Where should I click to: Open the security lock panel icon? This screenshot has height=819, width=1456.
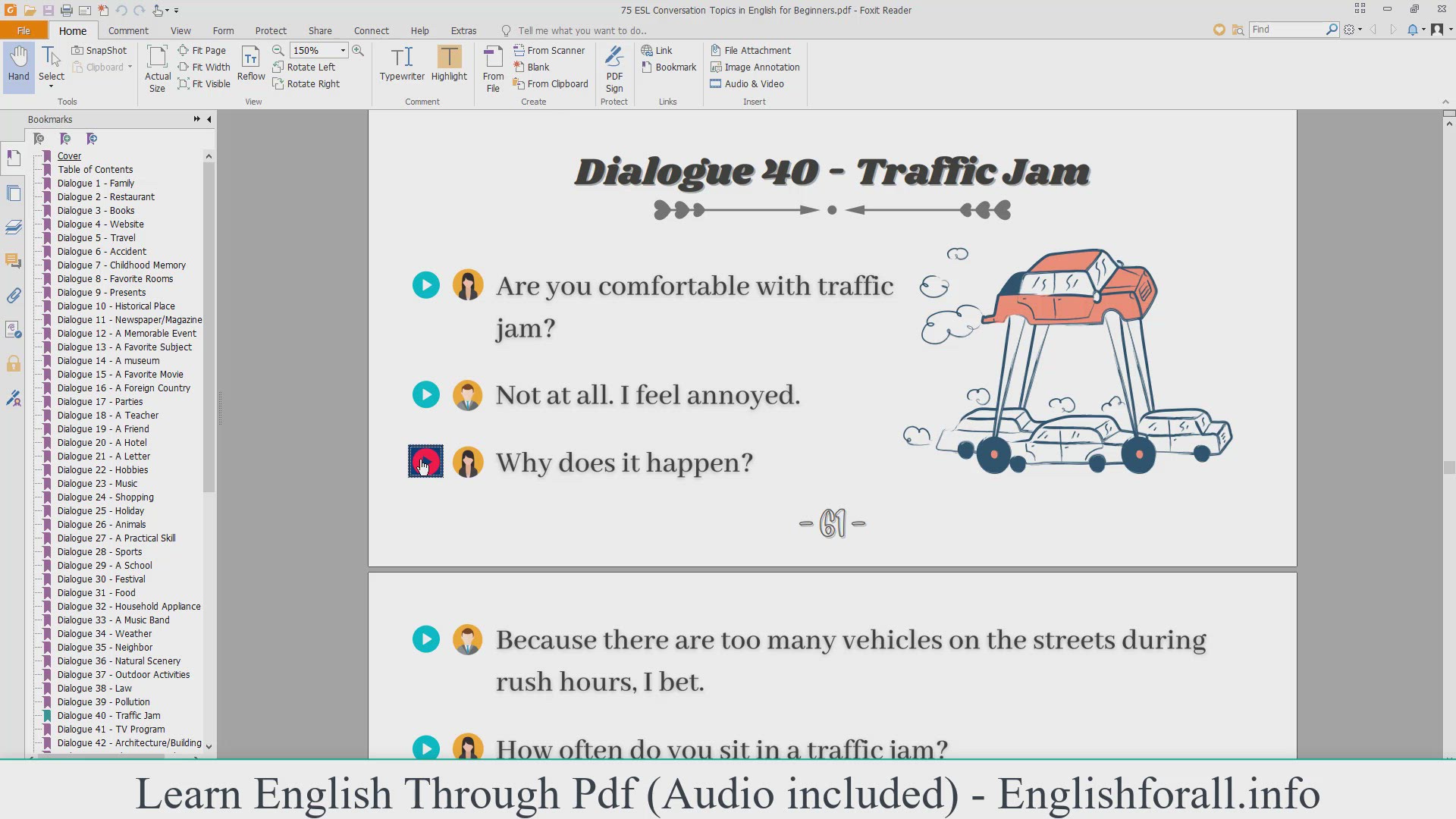(14, 364)
